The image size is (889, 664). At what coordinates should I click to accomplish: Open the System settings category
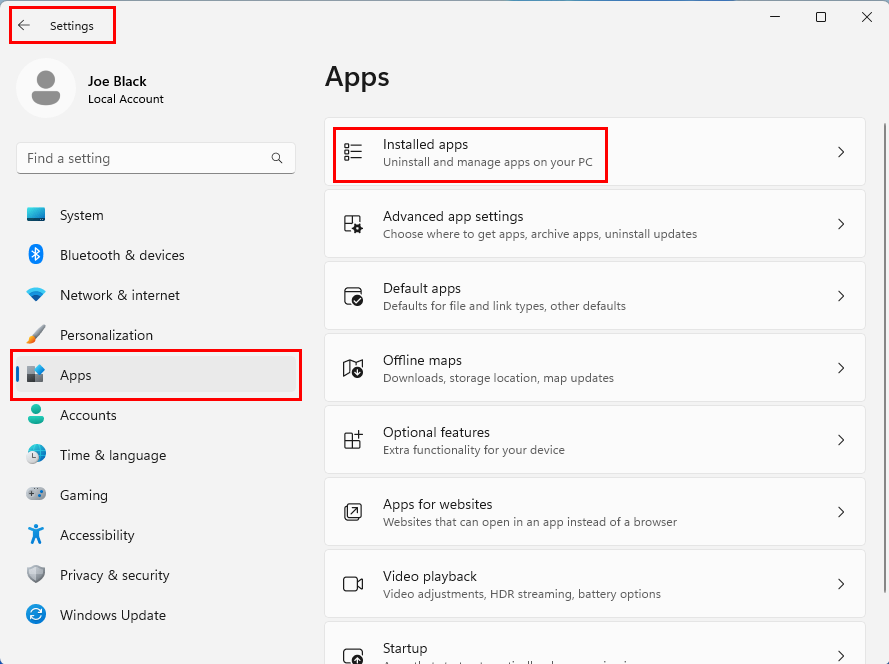point(81,215)
